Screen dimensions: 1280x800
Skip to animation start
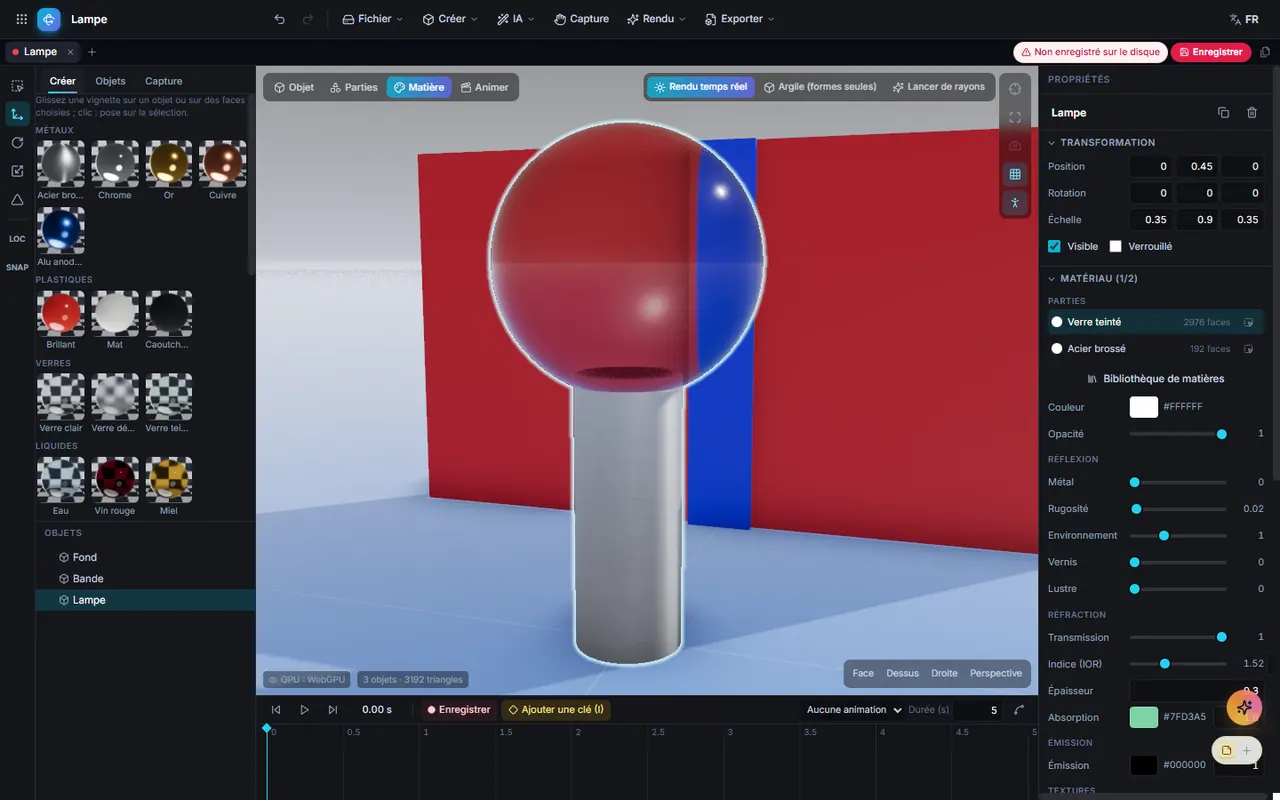tap(276, 710)
